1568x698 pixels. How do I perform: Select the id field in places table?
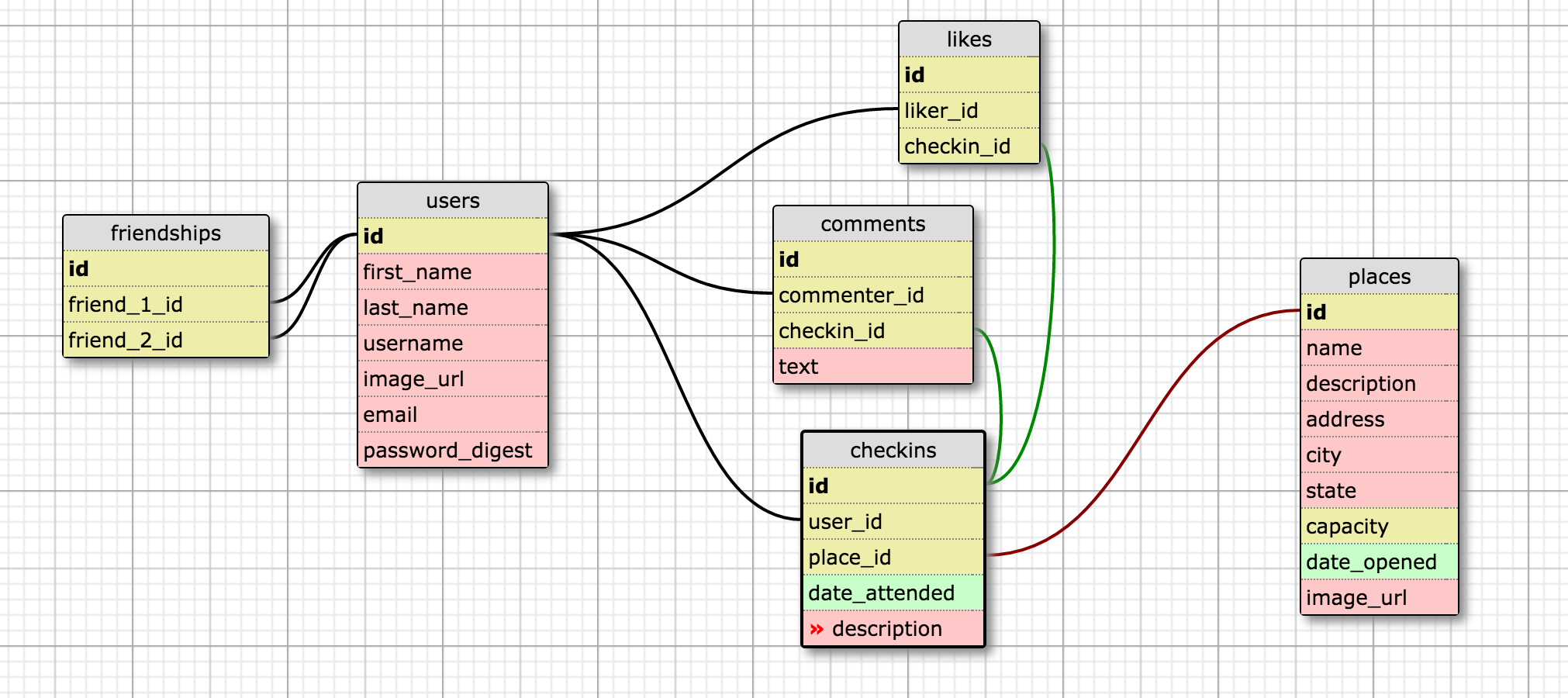(x=1380, y=313)
